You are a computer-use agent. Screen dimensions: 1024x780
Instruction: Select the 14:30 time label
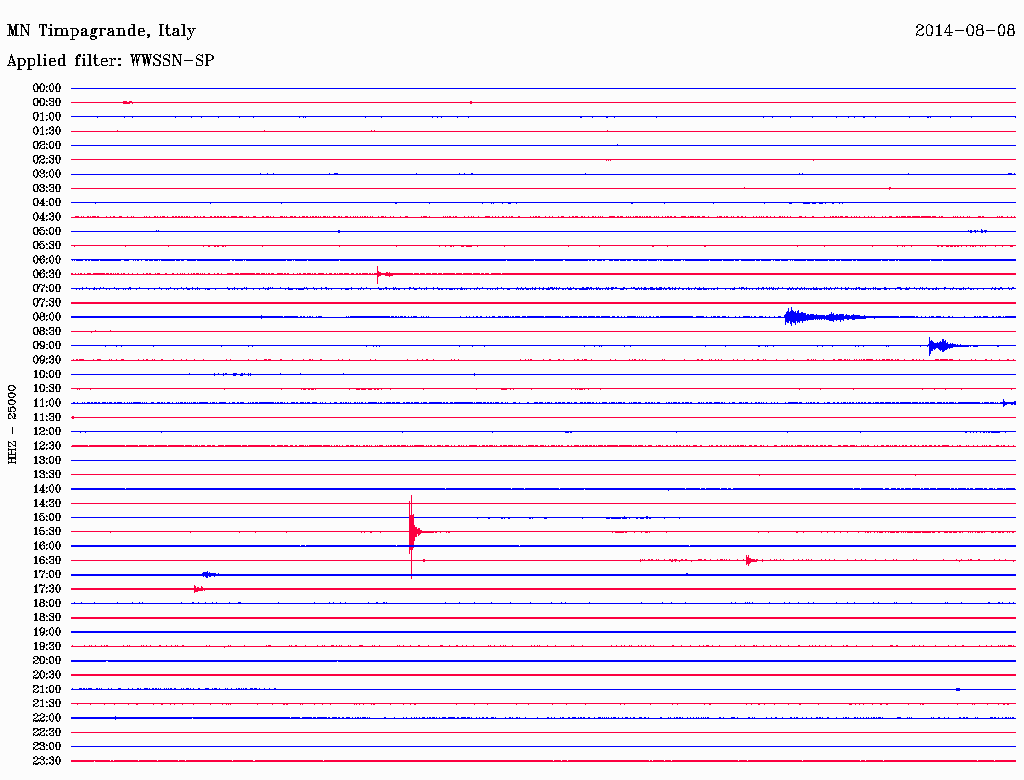tap(47, 503)
